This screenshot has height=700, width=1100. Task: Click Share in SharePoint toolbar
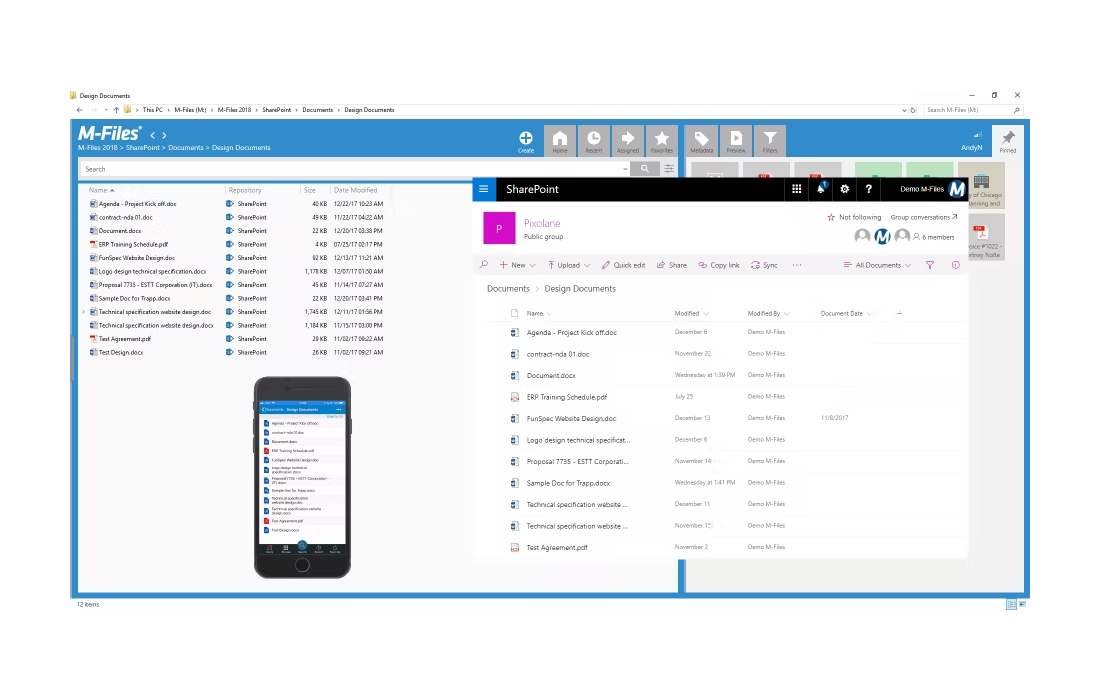(671, 265)
